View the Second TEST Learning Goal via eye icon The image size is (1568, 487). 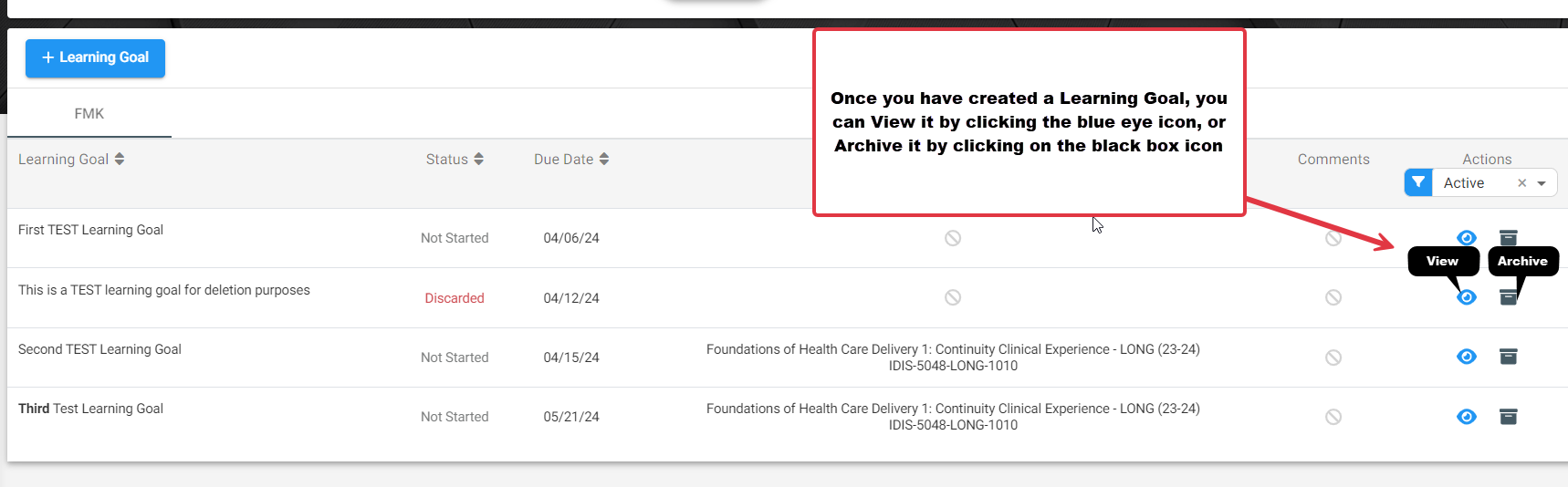tap(1467, 357)
